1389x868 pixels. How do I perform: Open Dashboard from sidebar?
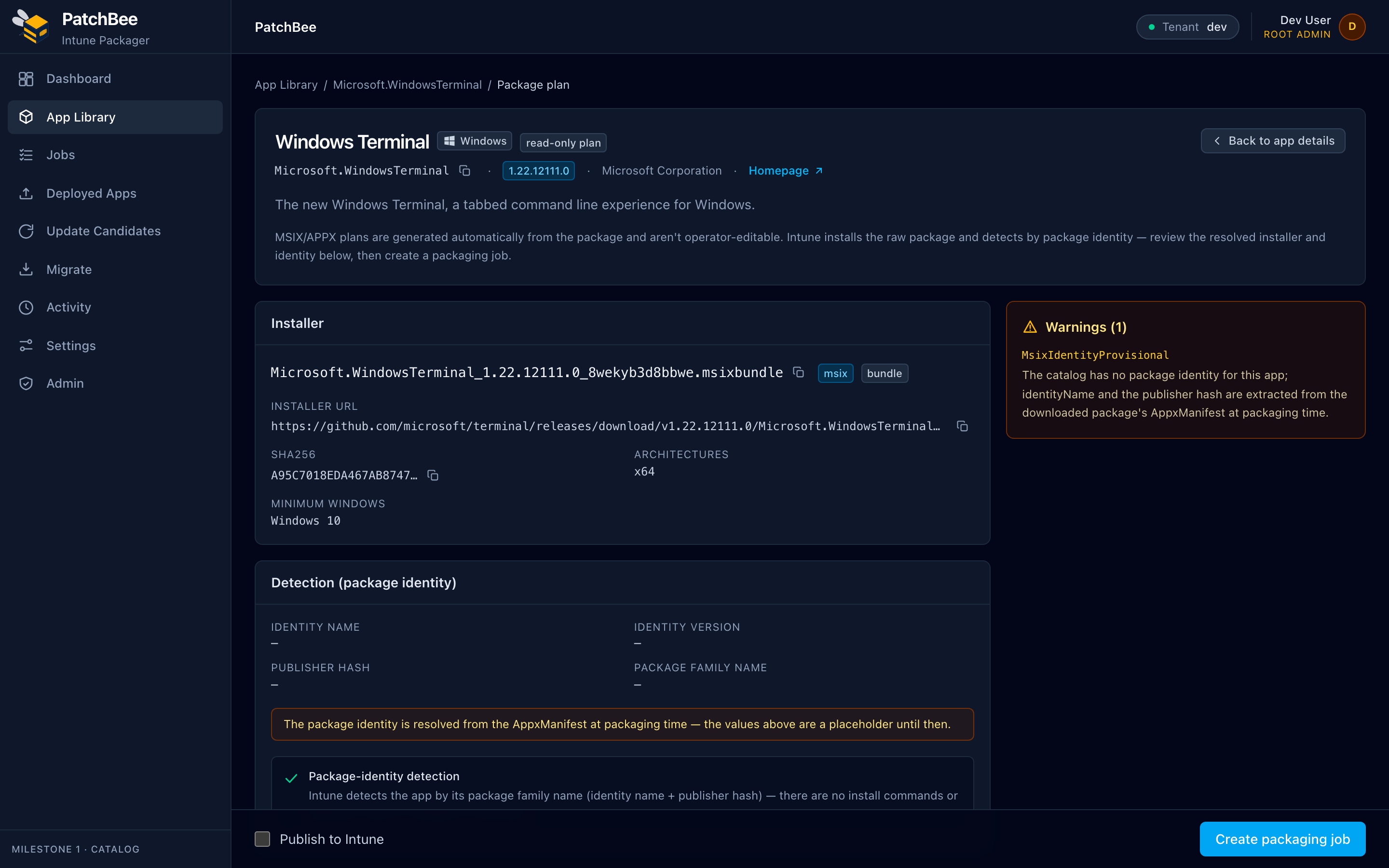[x=115, y=79]
